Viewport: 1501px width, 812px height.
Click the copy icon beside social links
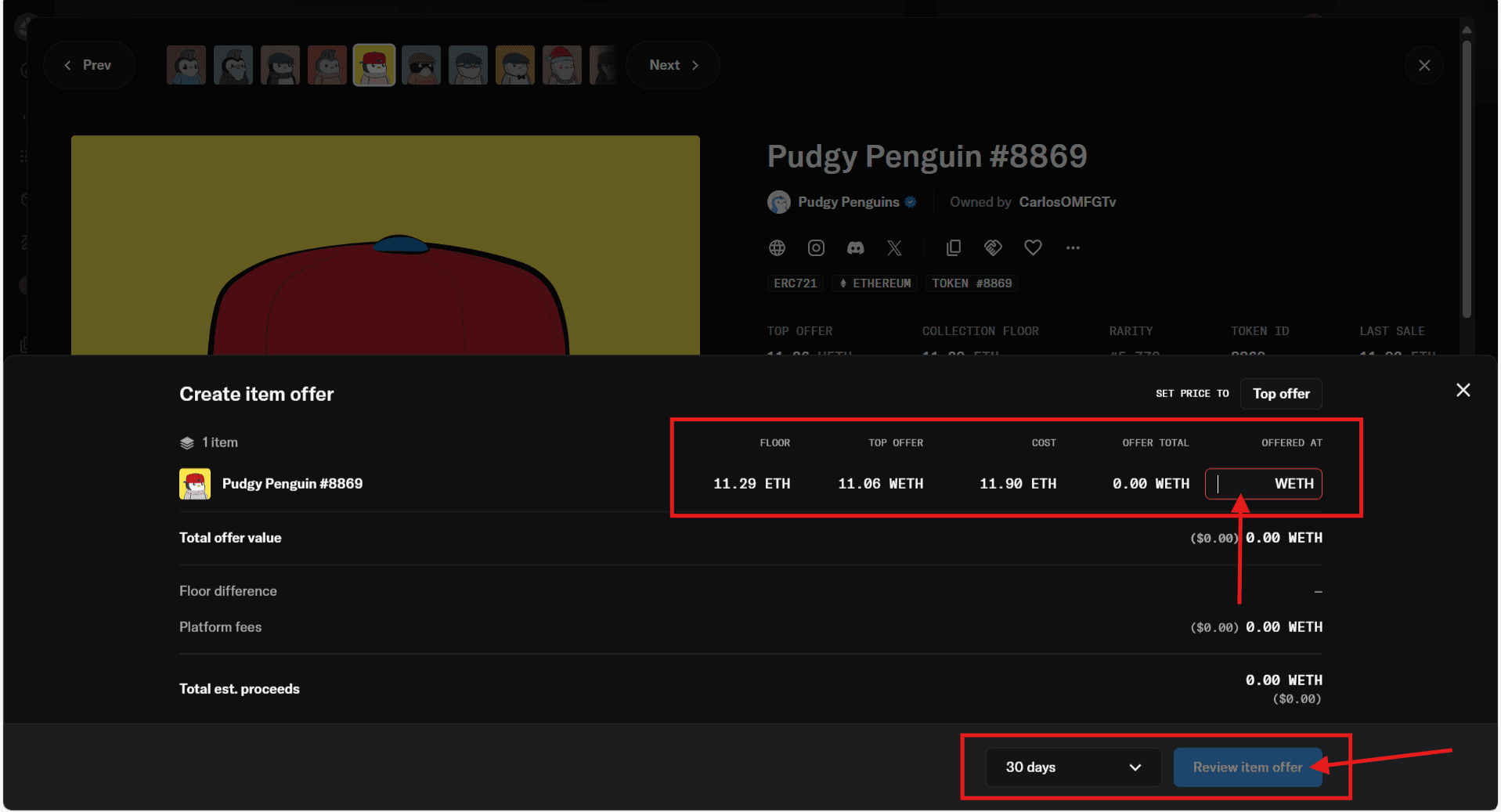click(954, 248)
